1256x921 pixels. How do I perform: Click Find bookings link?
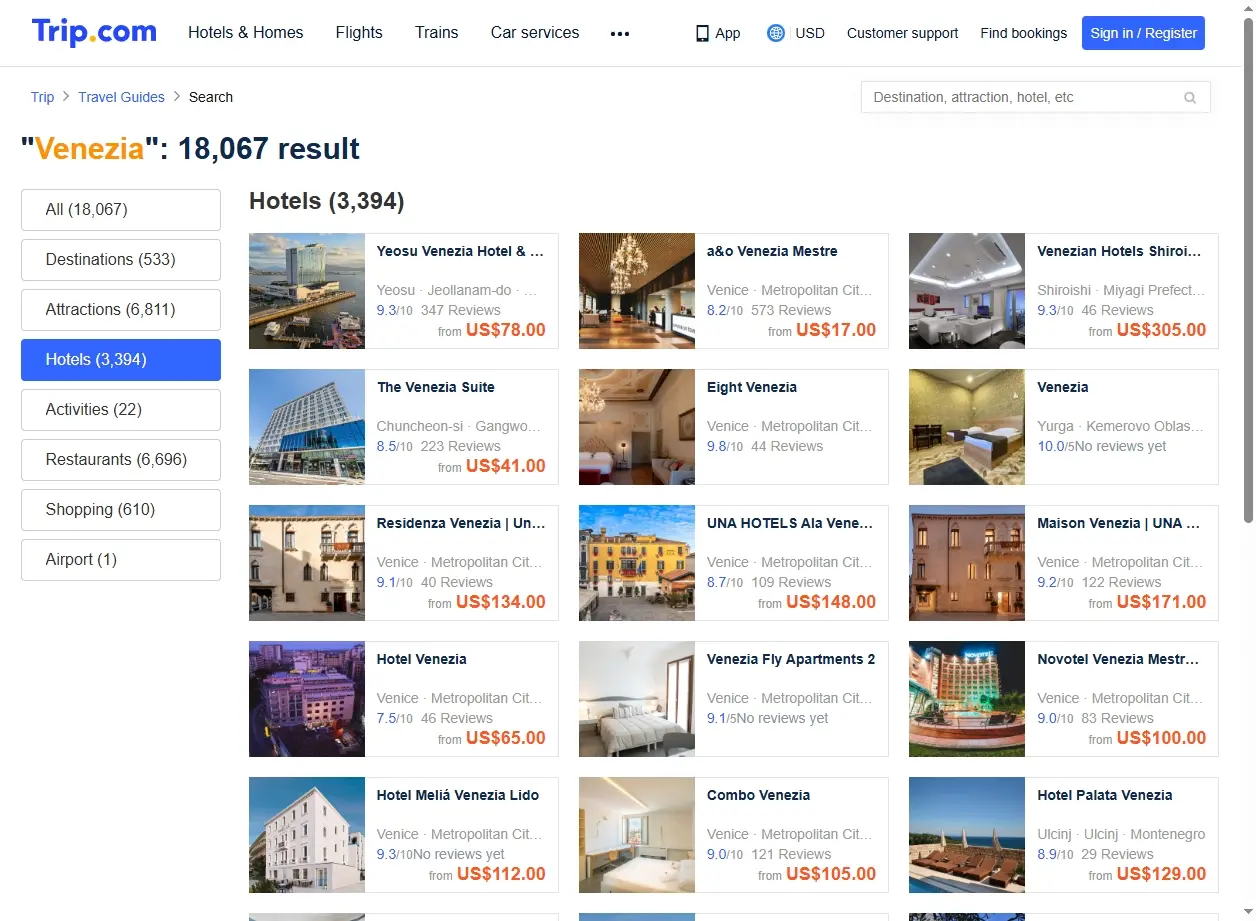[x=1024, y=33]
